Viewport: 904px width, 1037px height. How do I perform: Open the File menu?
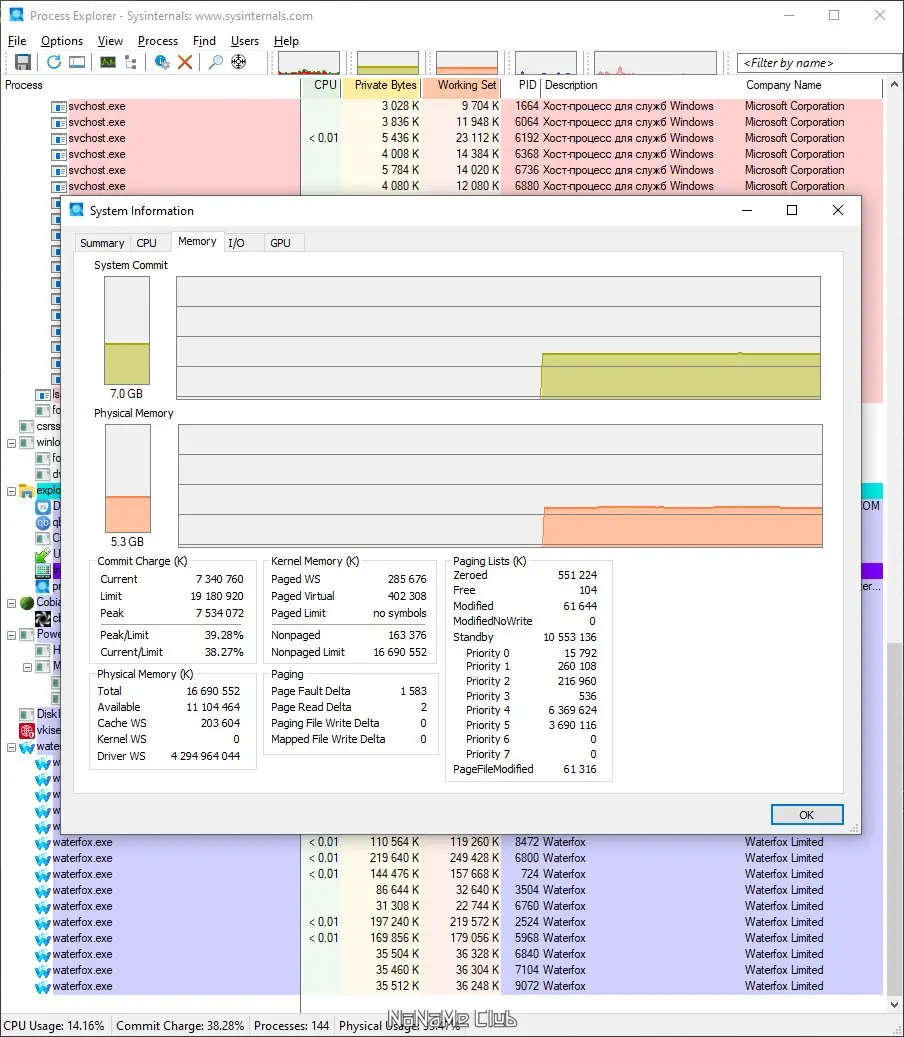pyautogui.click(x=17, y=40)
